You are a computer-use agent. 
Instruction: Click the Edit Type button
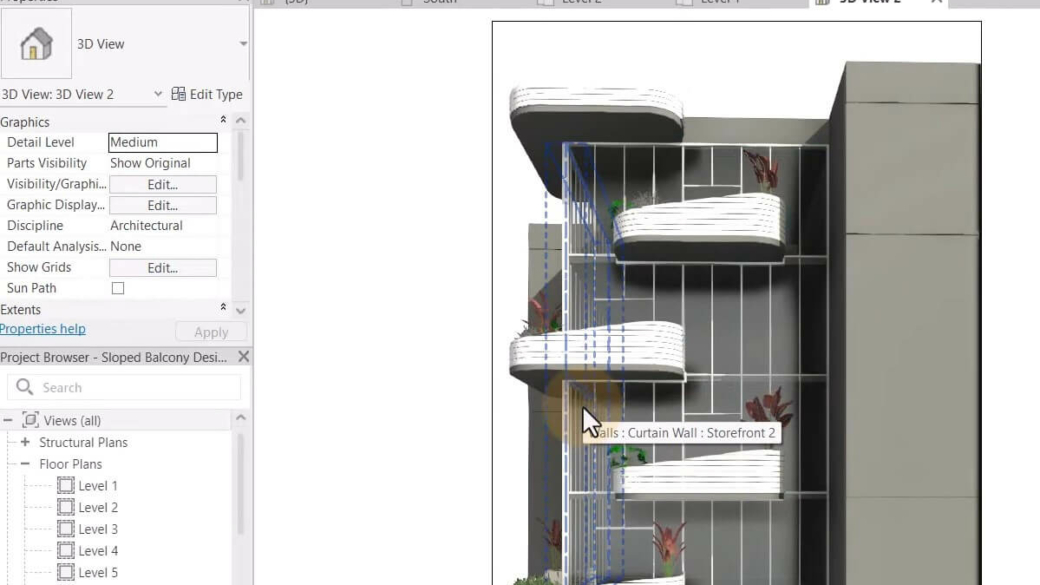[207, 94]
